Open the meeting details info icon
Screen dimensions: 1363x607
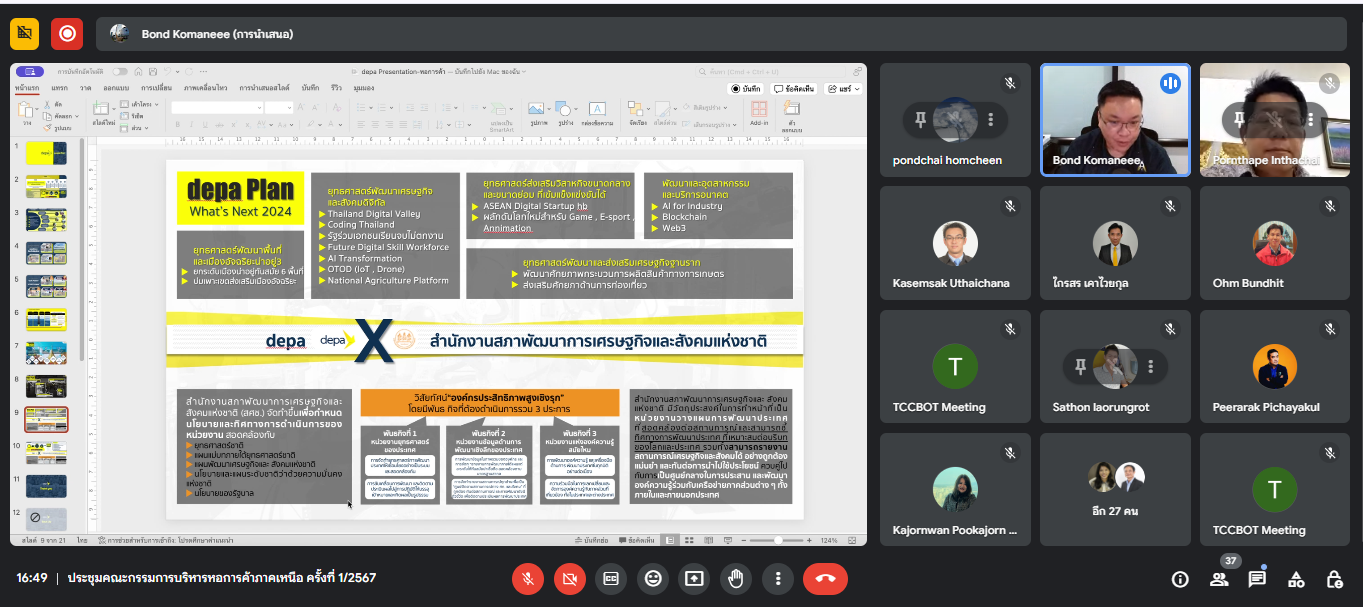point(1180,579)
